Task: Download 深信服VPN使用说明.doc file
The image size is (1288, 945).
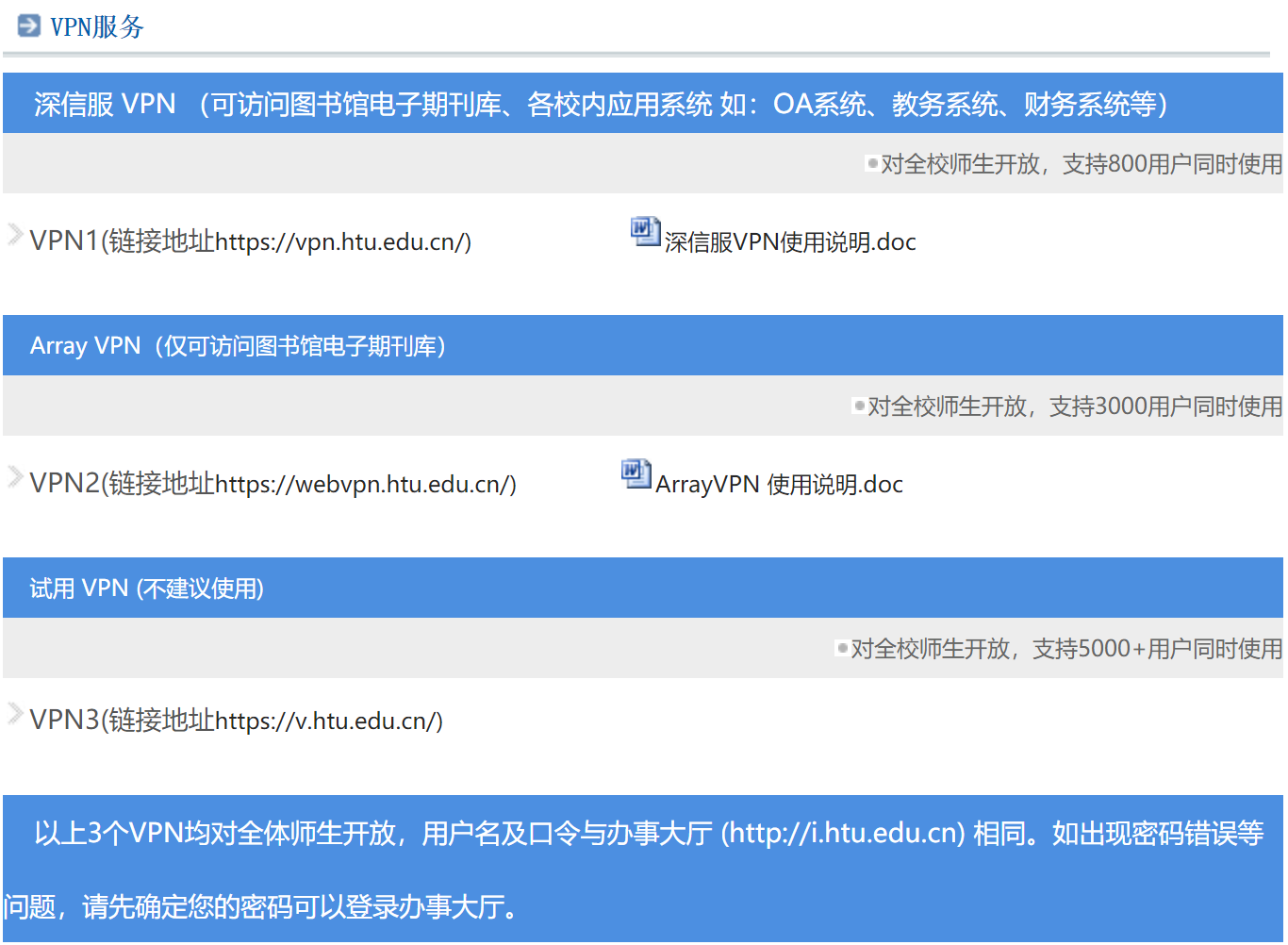Action: click(x=789, y=243)
